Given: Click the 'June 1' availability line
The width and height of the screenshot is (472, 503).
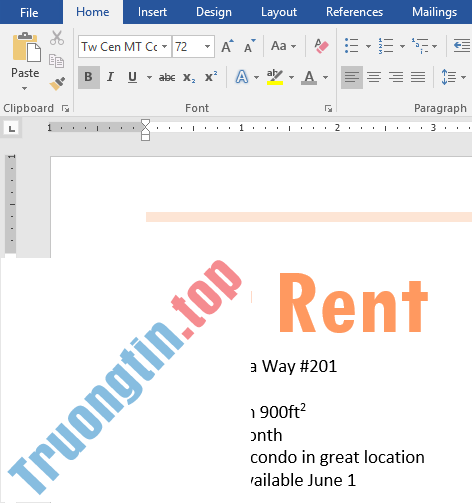Looking at the screenshot, I should coord(332,480).
